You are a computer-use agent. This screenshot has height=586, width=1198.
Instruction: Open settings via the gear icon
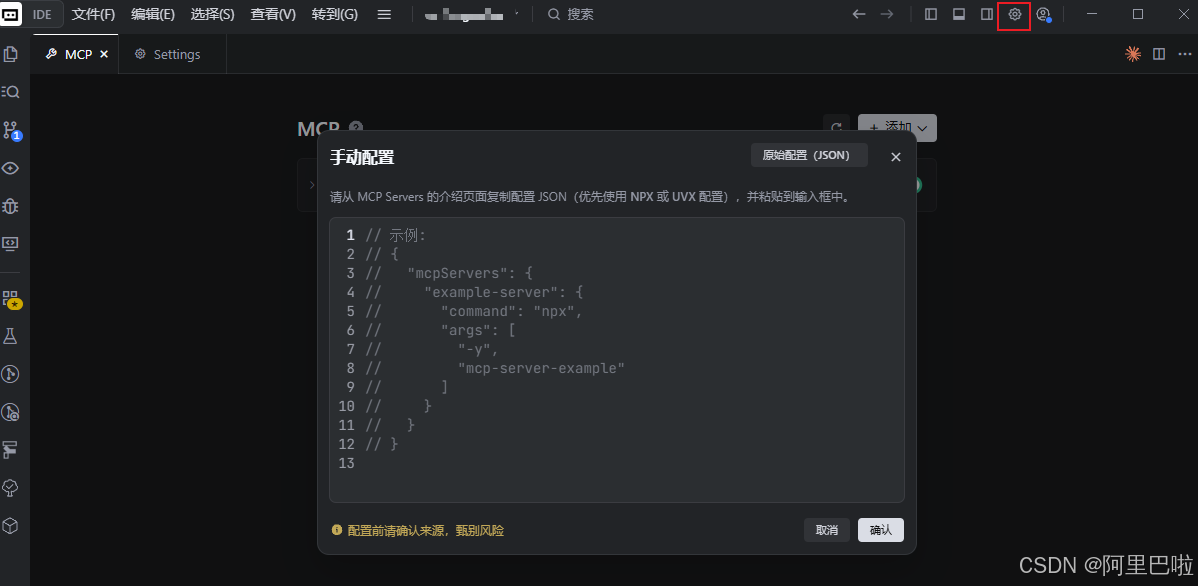(x=1015, y=15)
